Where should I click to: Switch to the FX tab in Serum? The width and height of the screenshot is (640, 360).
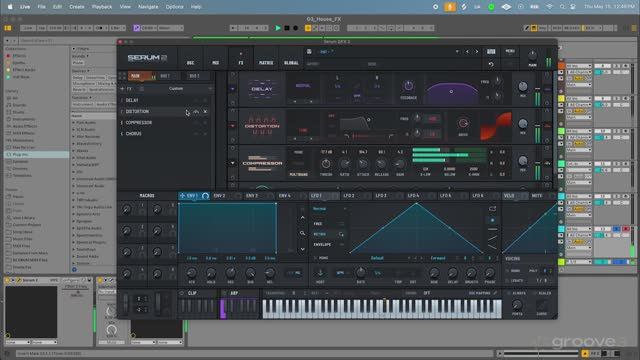241,63
